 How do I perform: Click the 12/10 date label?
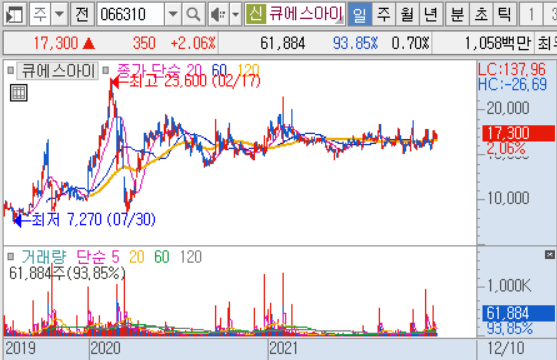[506, 348]
